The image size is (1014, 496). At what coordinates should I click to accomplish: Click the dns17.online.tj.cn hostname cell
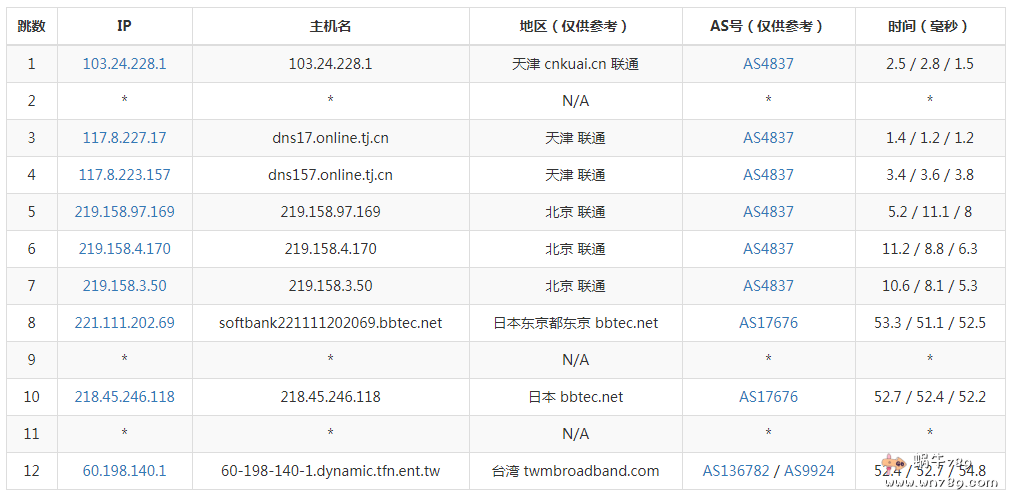click(330, 138)
